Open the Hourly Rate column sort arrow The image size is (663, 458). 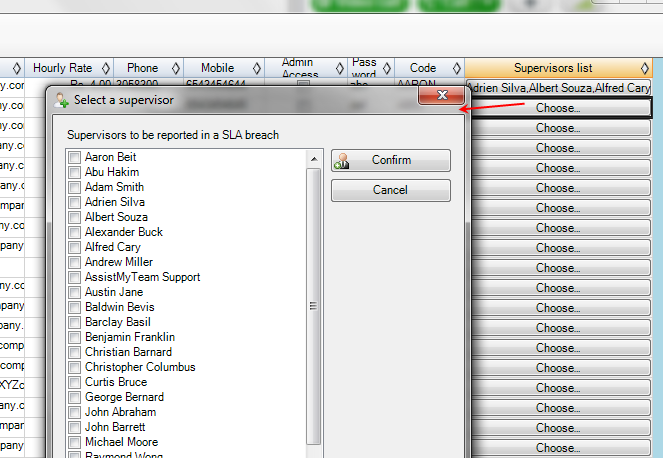tap(104, 68)
